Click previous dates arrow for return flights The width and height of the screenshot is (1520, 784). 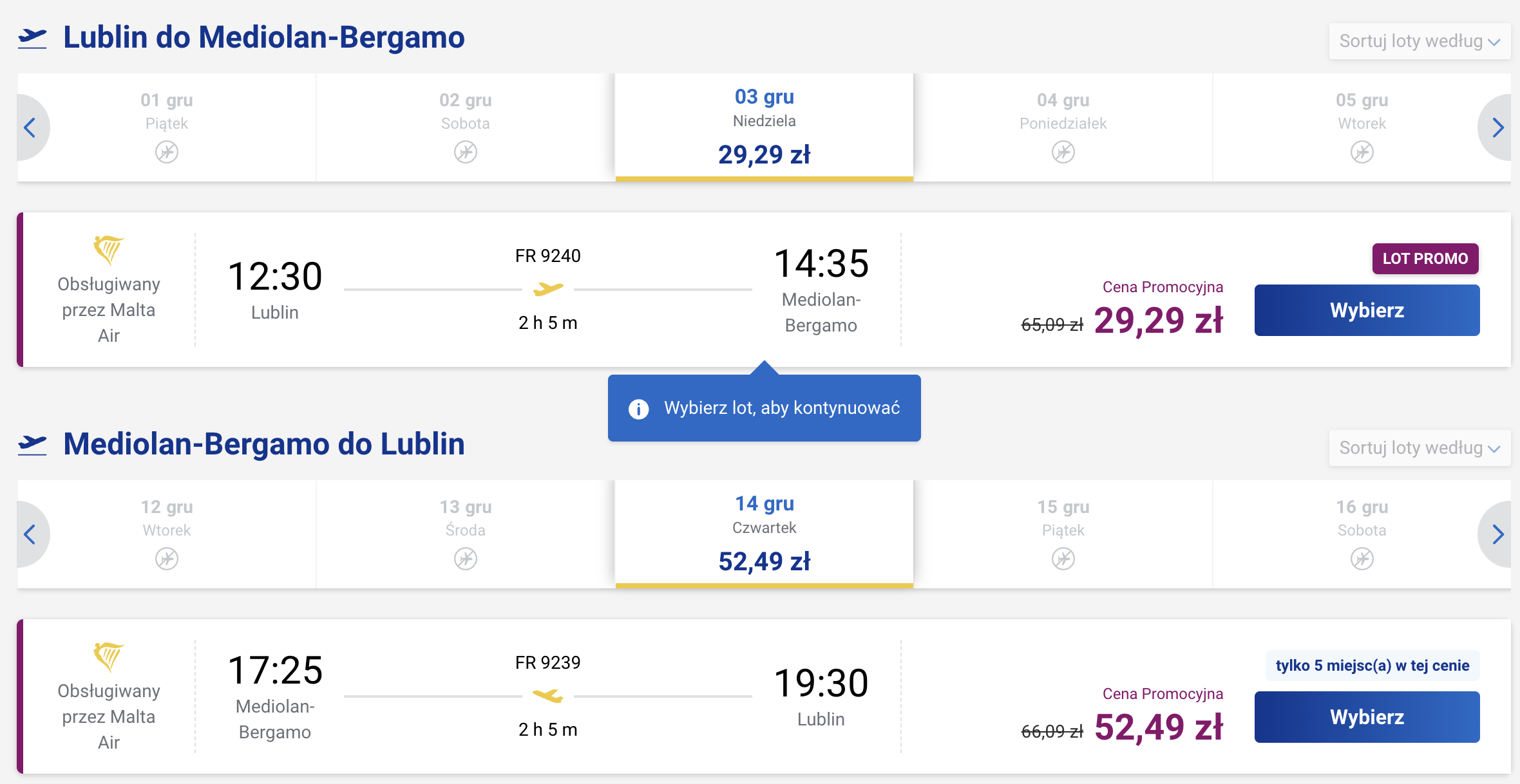point(30,534)
